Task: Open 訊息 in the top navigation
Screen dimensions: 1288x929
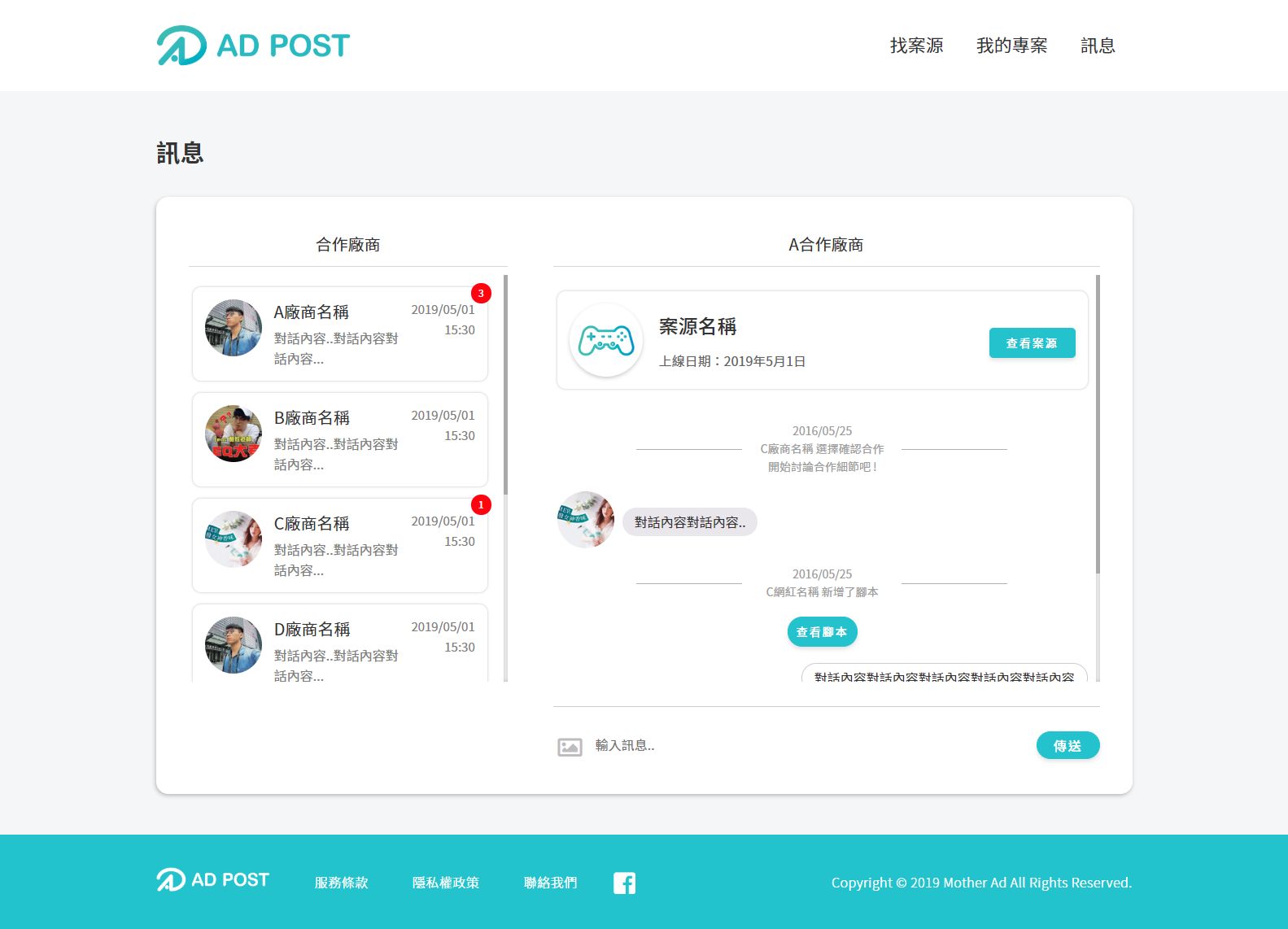Action: [1097, 46]
